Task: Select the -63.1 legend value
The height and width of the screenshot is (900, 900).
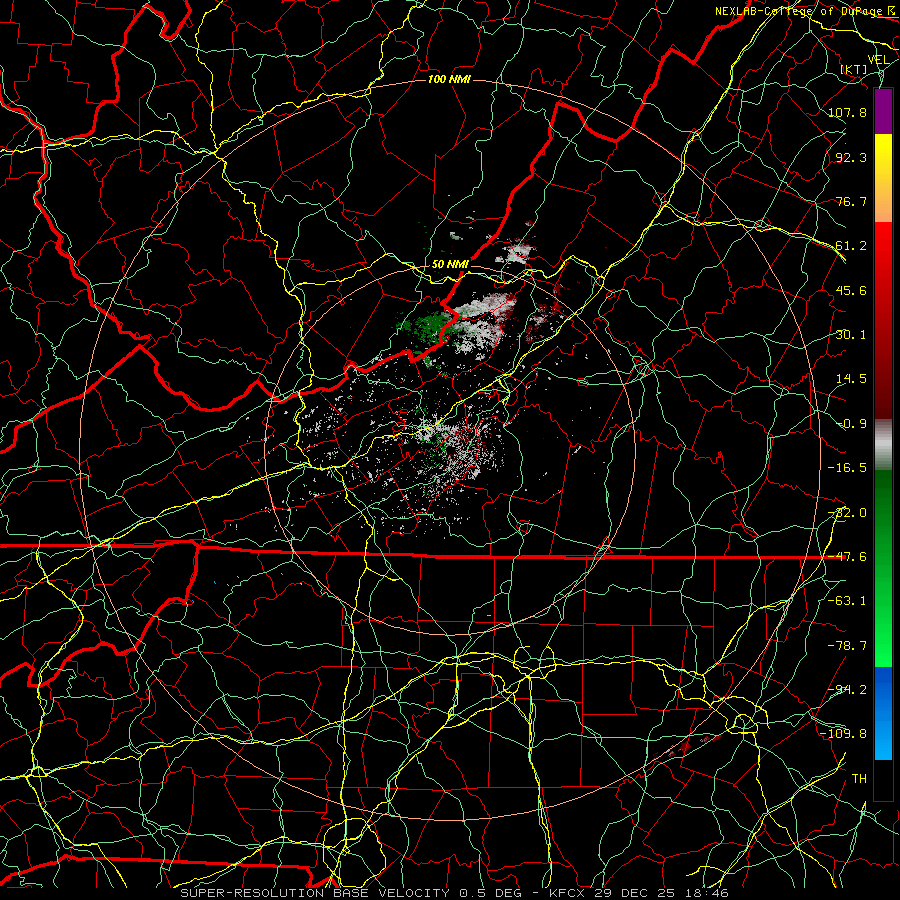Action: (x=847, y=601)
